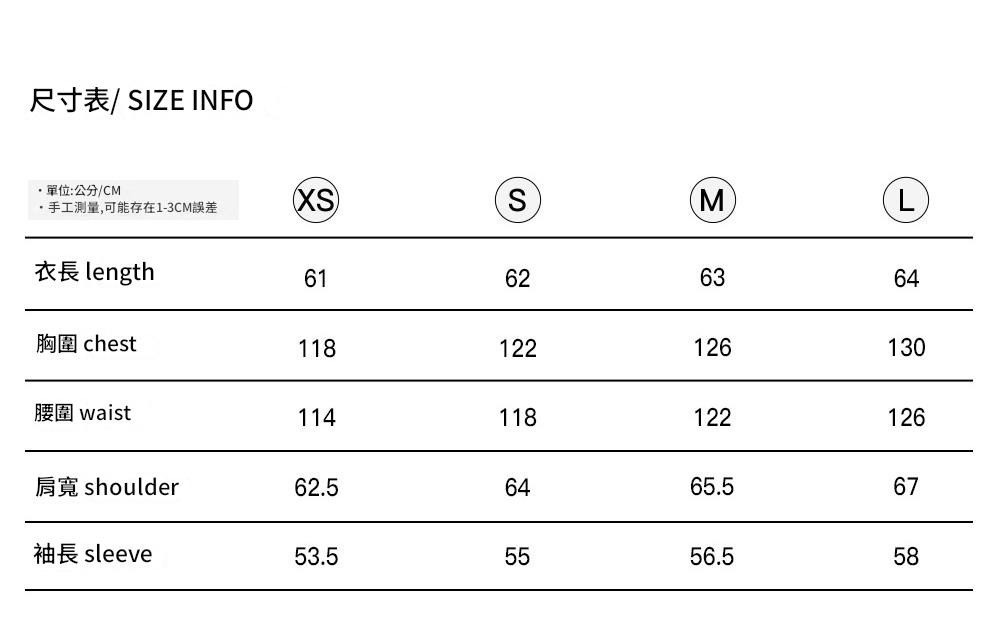
Task: Select chest value 130 for size L
Action: tap(906, 347)
